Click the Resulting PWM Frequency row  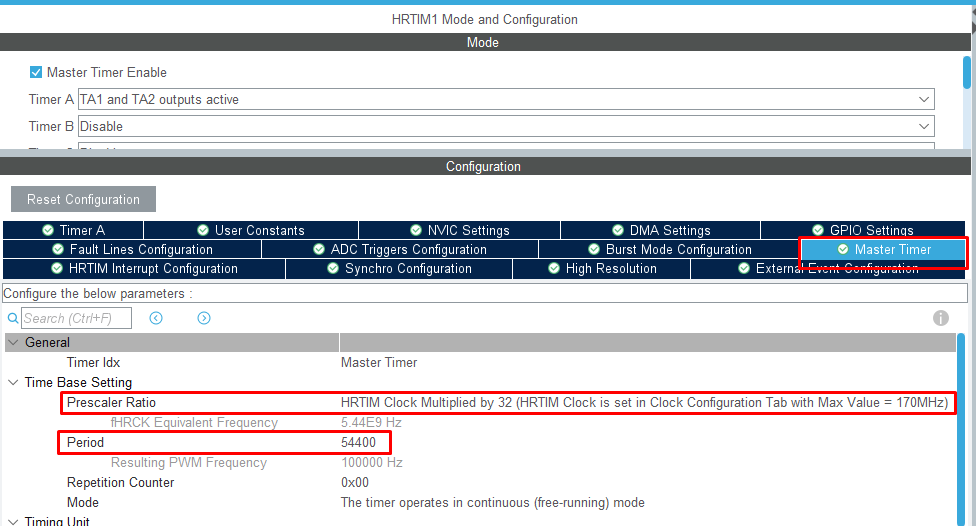[x=479, y=463]
